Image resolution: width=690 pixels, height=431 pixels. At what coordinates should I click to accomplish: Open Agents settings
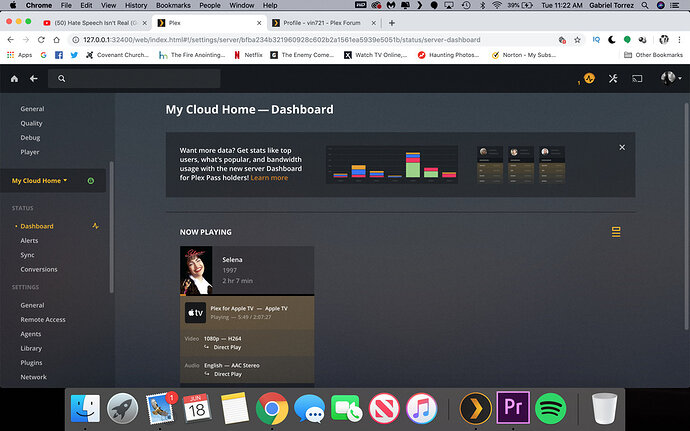pos(30,334)
